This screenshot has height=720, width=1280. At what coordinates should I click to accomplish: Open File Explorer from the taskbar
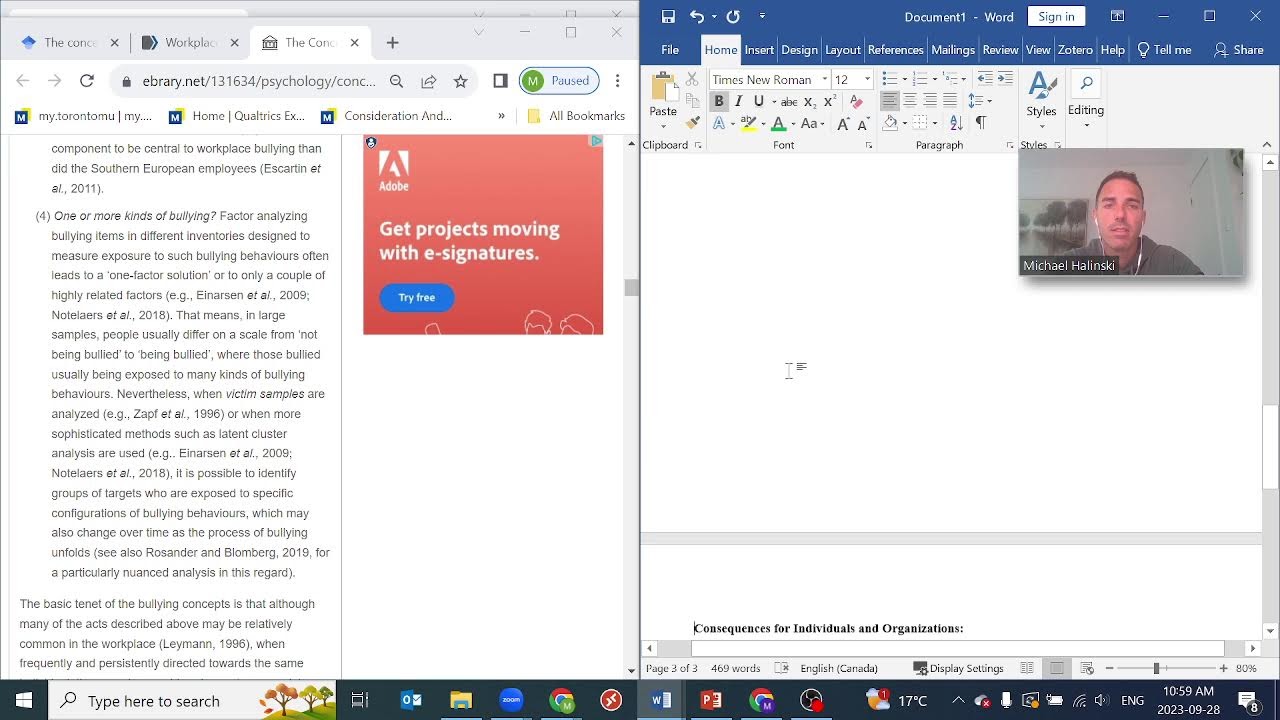461,700
